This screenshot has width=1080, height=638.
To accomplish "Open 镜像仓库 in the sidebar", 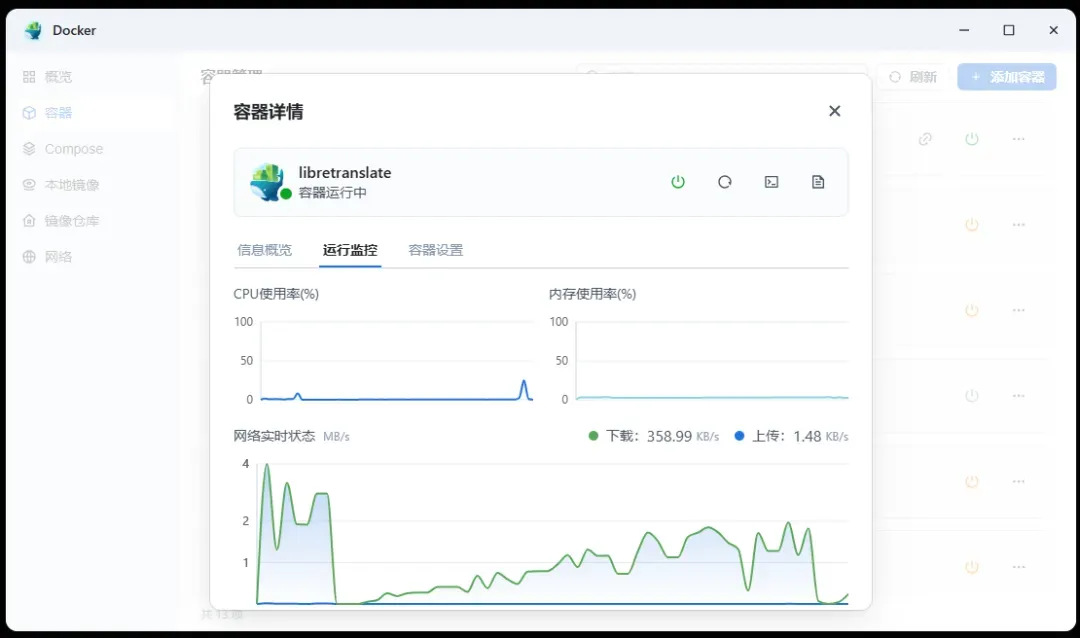I will coord(71,221).
